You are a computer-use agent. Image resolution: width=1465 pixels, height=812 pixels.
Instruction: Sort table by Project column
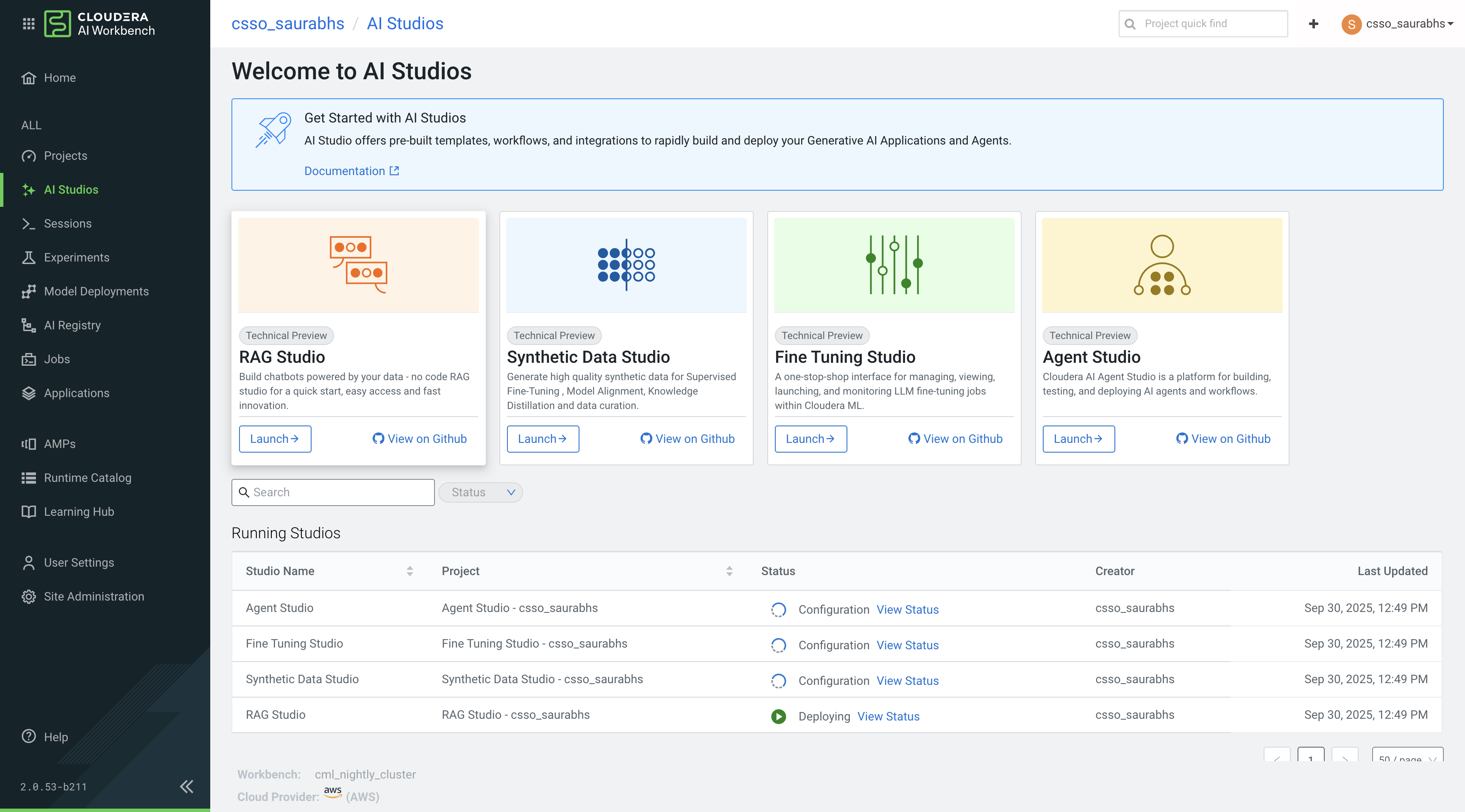pyautogui.click(x=729, y=571)
